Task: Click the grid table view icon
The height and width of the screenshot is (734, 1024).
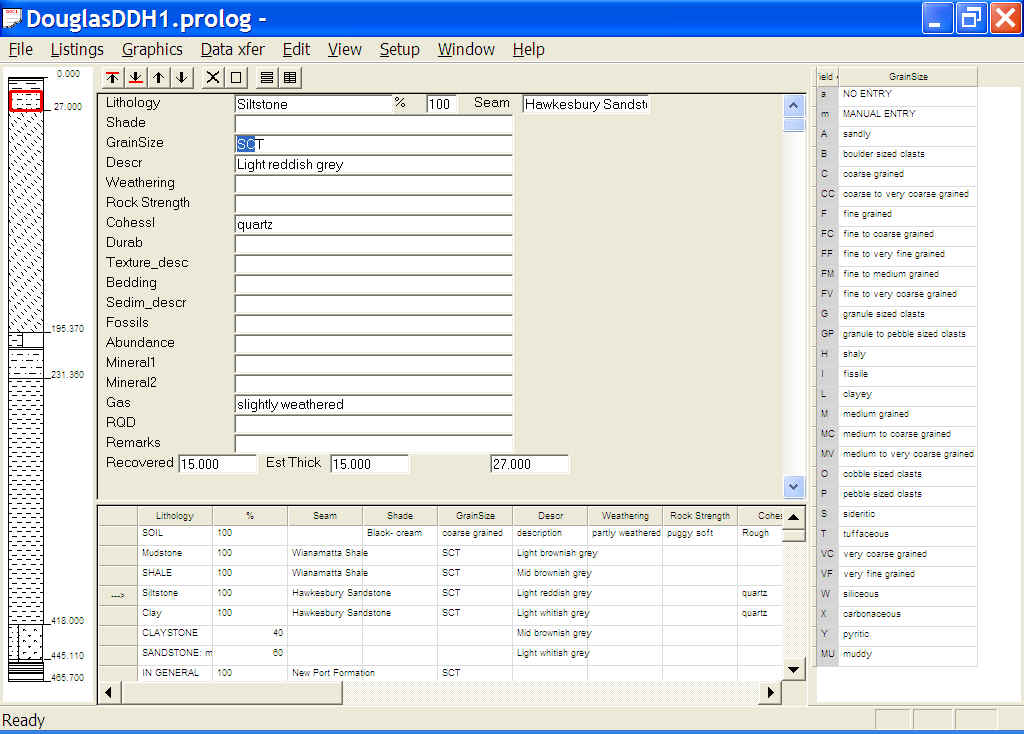Action: point(289,77)
